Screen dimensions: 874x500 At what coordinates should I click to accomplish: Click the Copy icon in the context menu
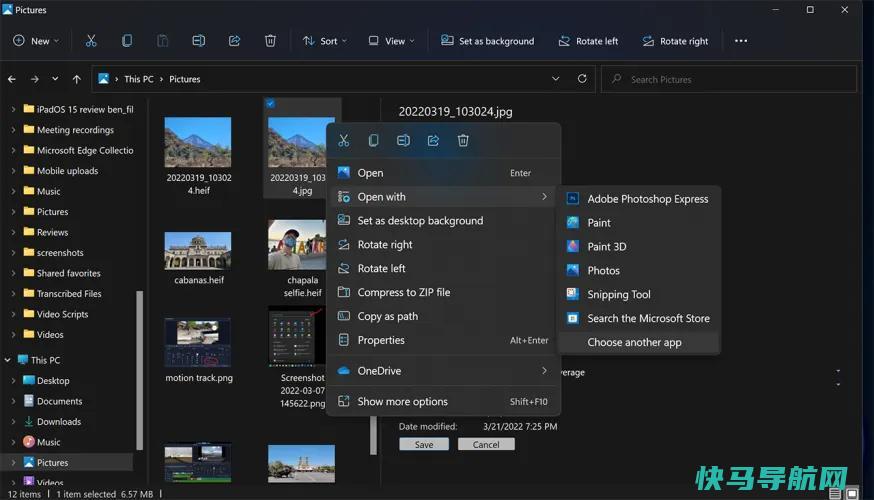click(373, 140)
